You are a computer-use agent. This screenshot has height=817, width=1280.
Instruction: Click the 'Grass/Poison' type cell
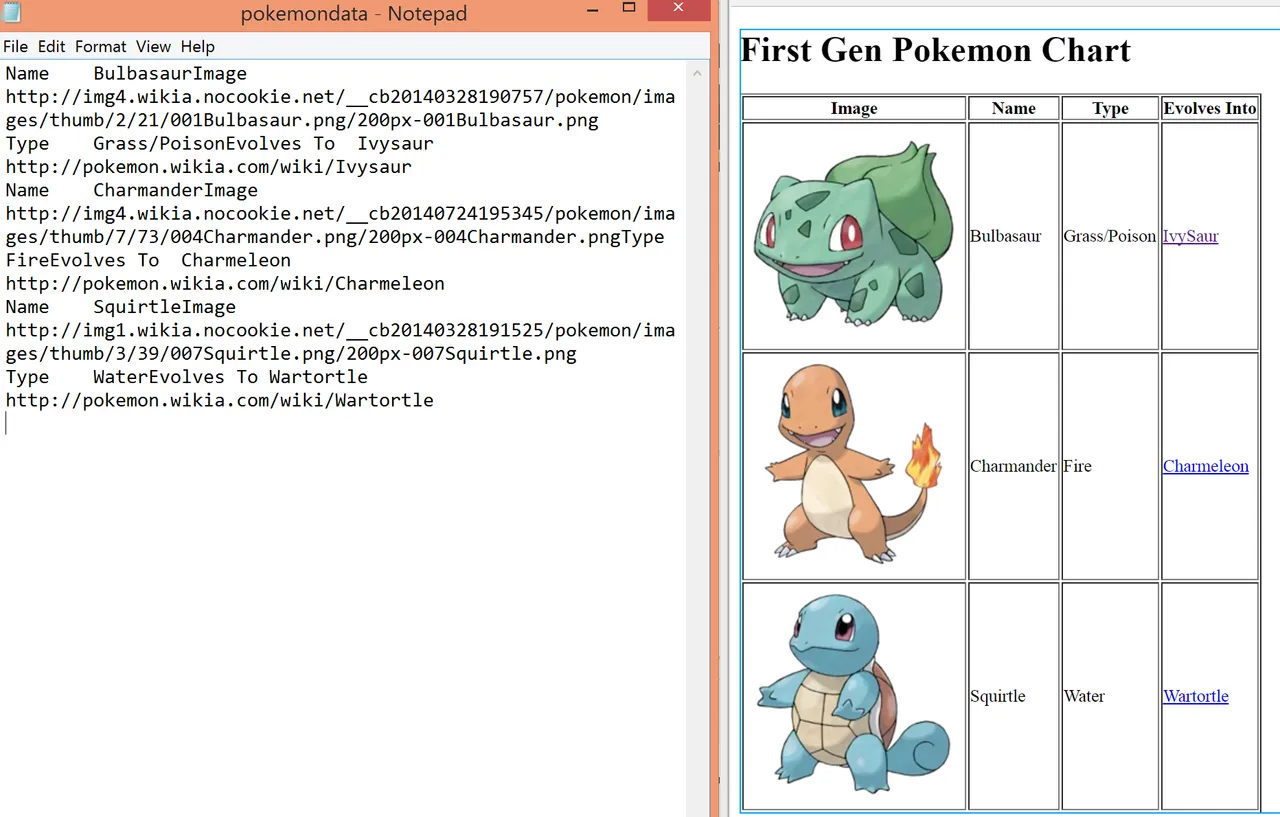pyautogui.click(x=1110, y=236)
